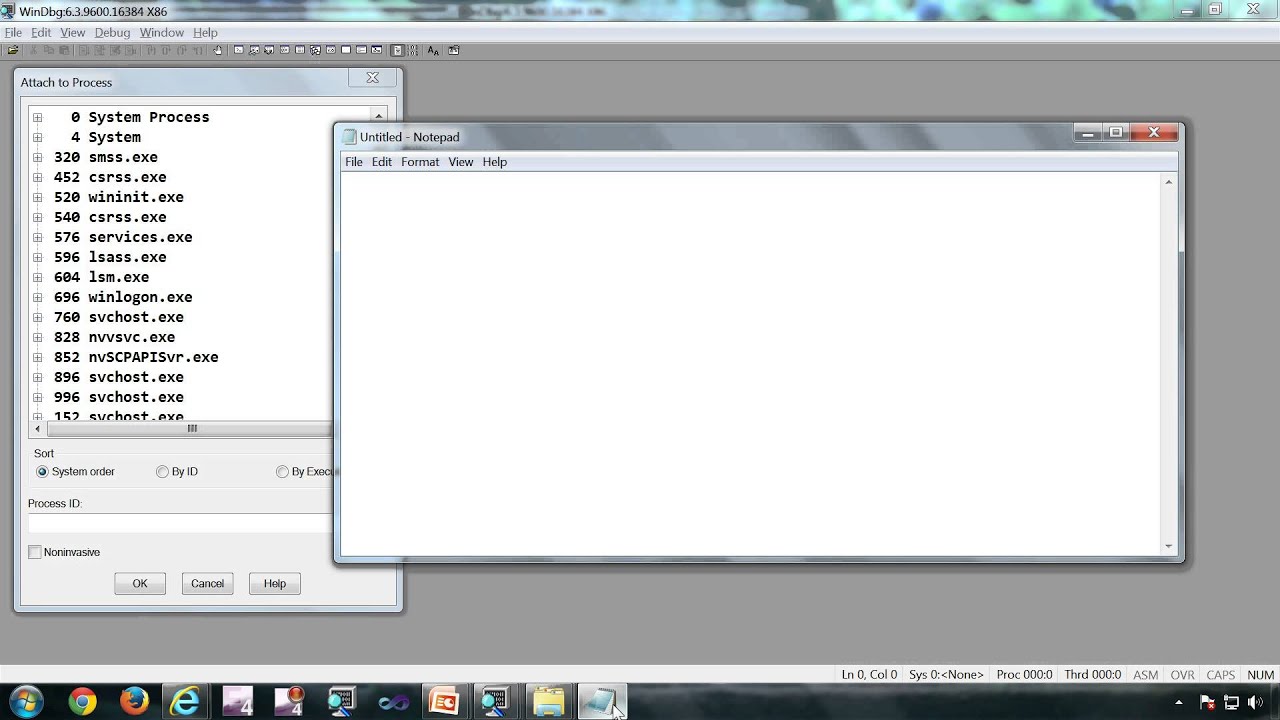Open Windows Explorer folder in taskbar
This screenshot has height=720, width=1280.
[x=548, y=702]
